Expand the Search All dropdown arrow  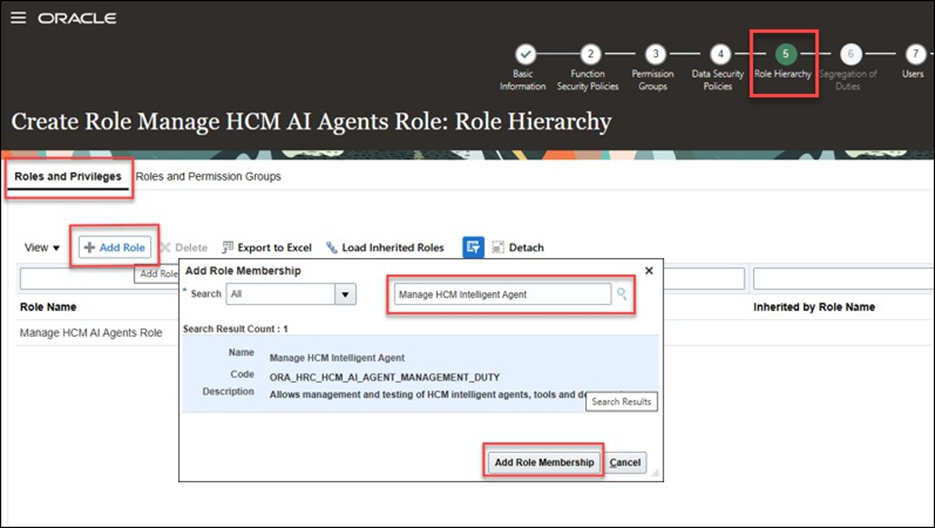345,294
